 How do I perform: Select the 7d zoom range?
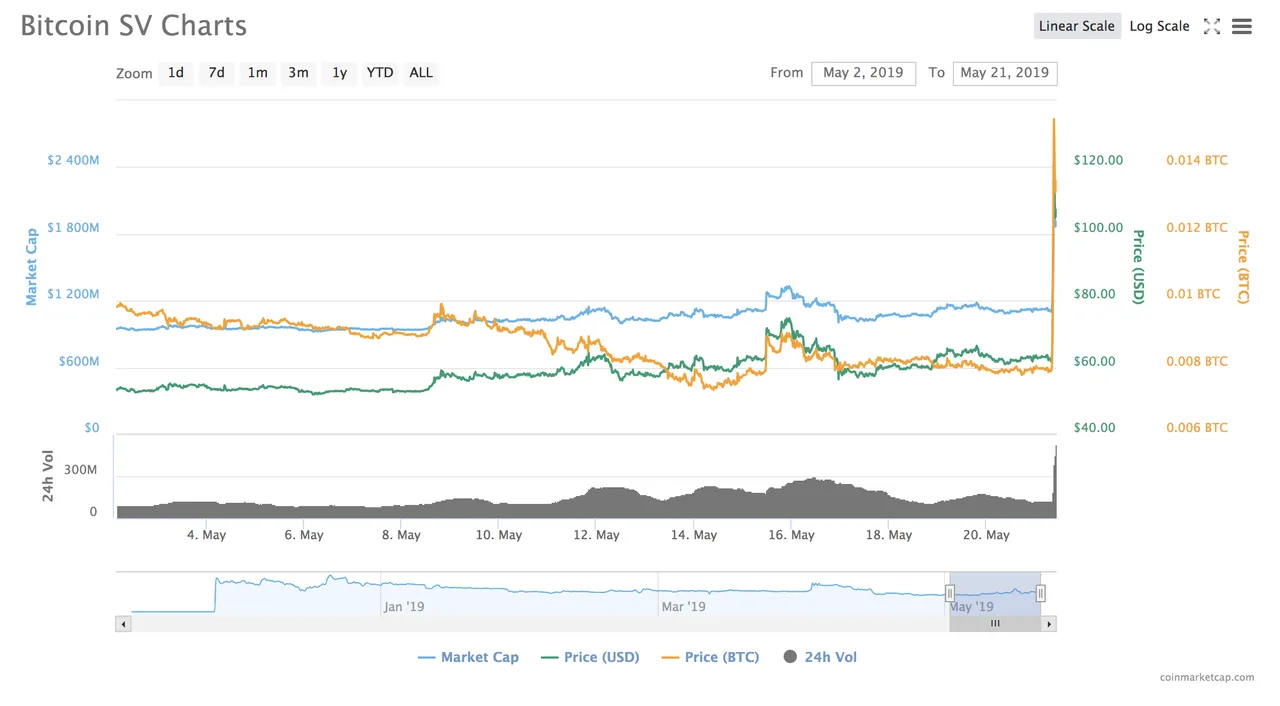coord(217,73)
